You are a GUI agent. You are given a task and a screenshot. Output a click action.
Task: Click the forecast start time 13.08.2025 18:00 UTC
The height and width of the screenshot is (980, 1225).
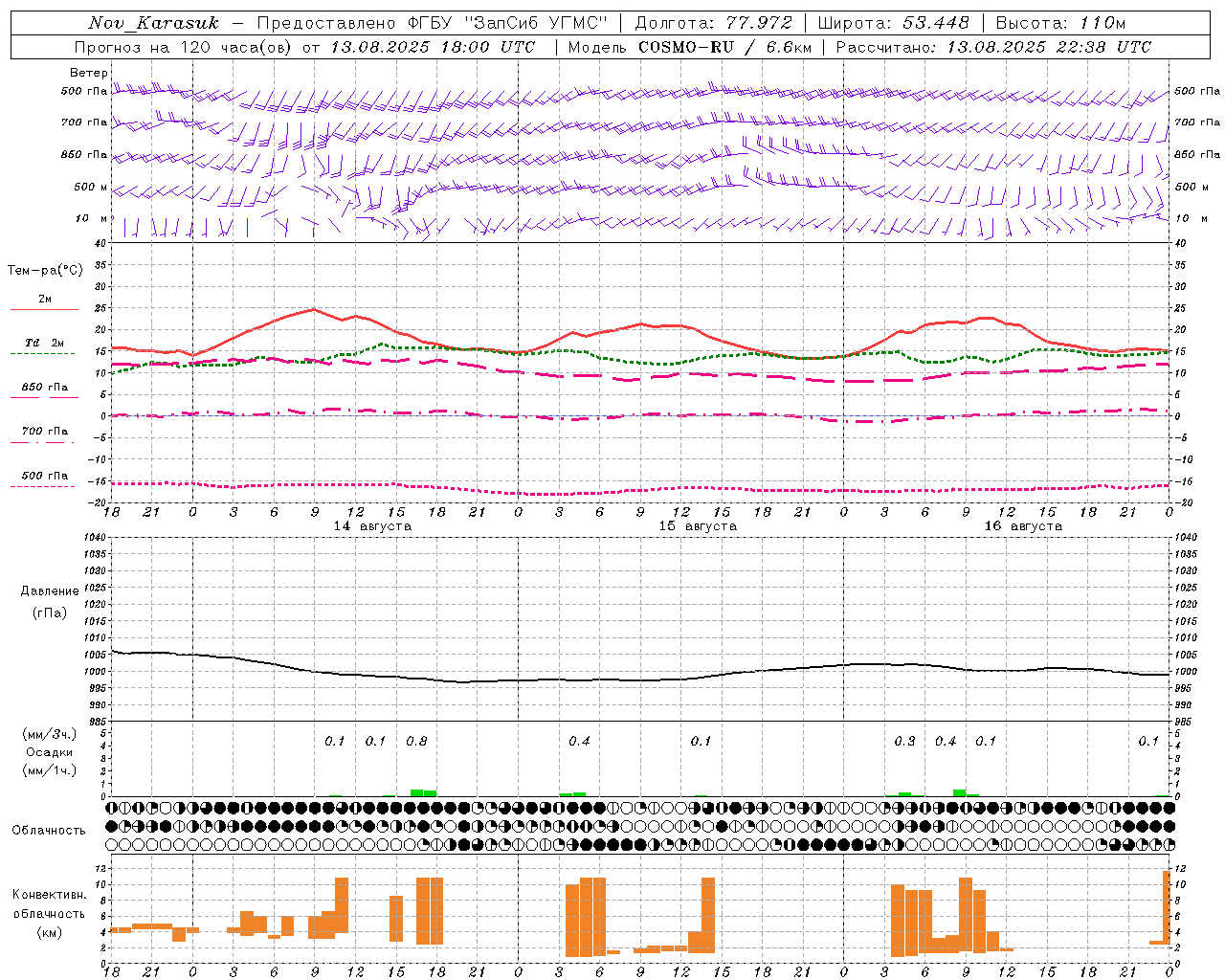433,47
